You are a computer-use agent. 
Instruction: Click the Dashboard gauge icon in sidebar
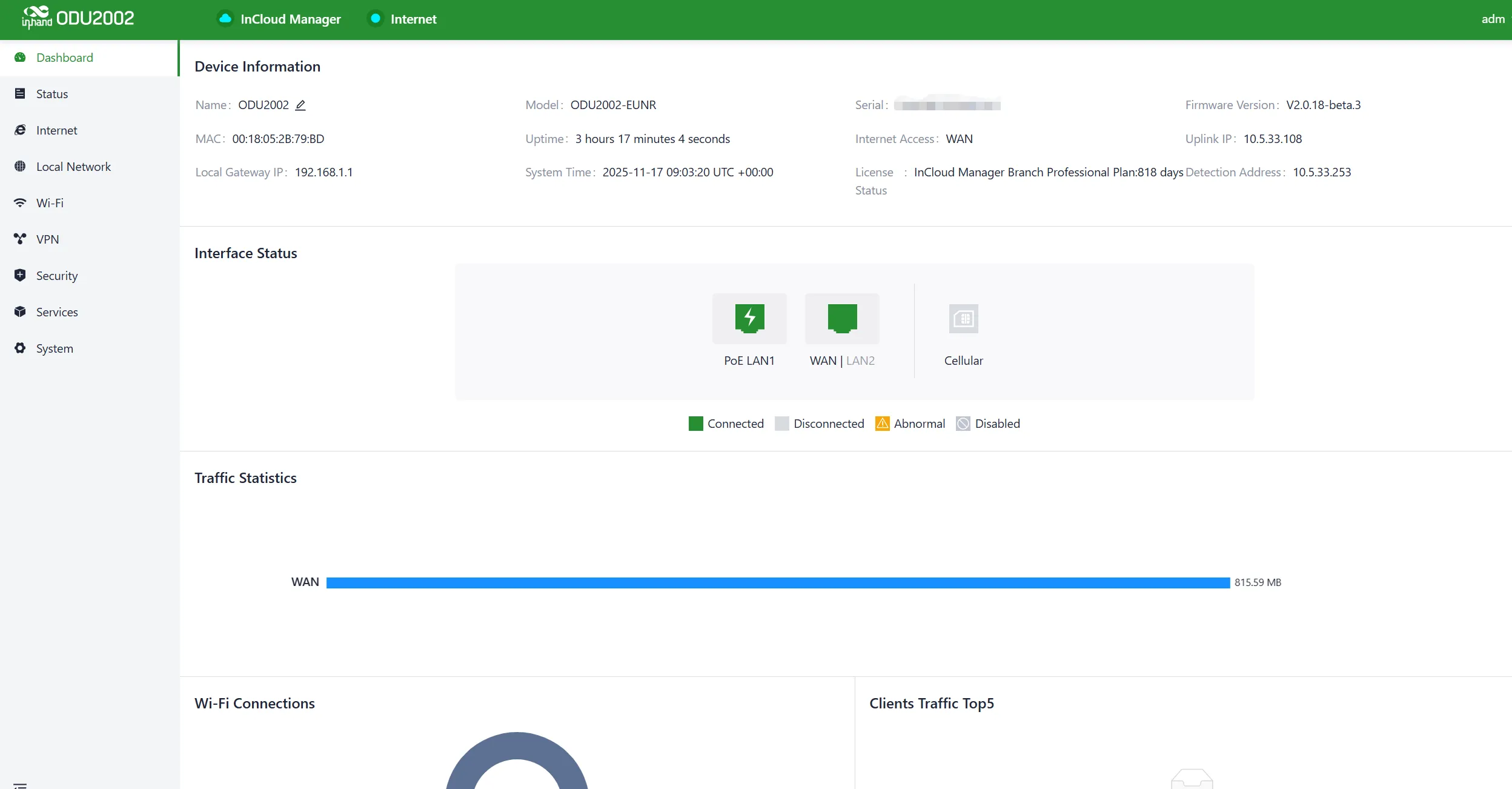[20, 58]
